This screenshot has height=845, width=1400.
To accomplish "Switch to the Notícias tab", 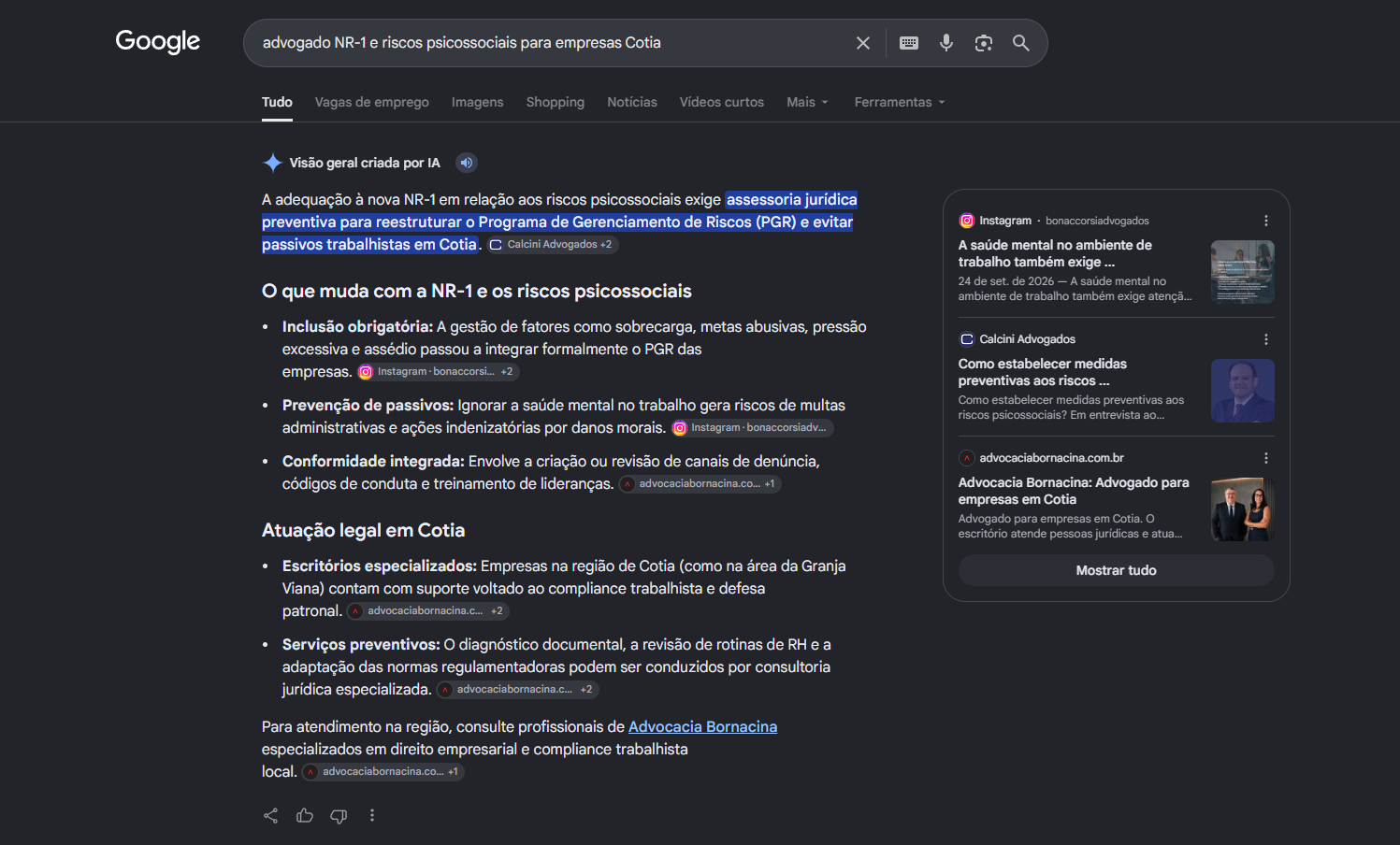I will 632,102.
